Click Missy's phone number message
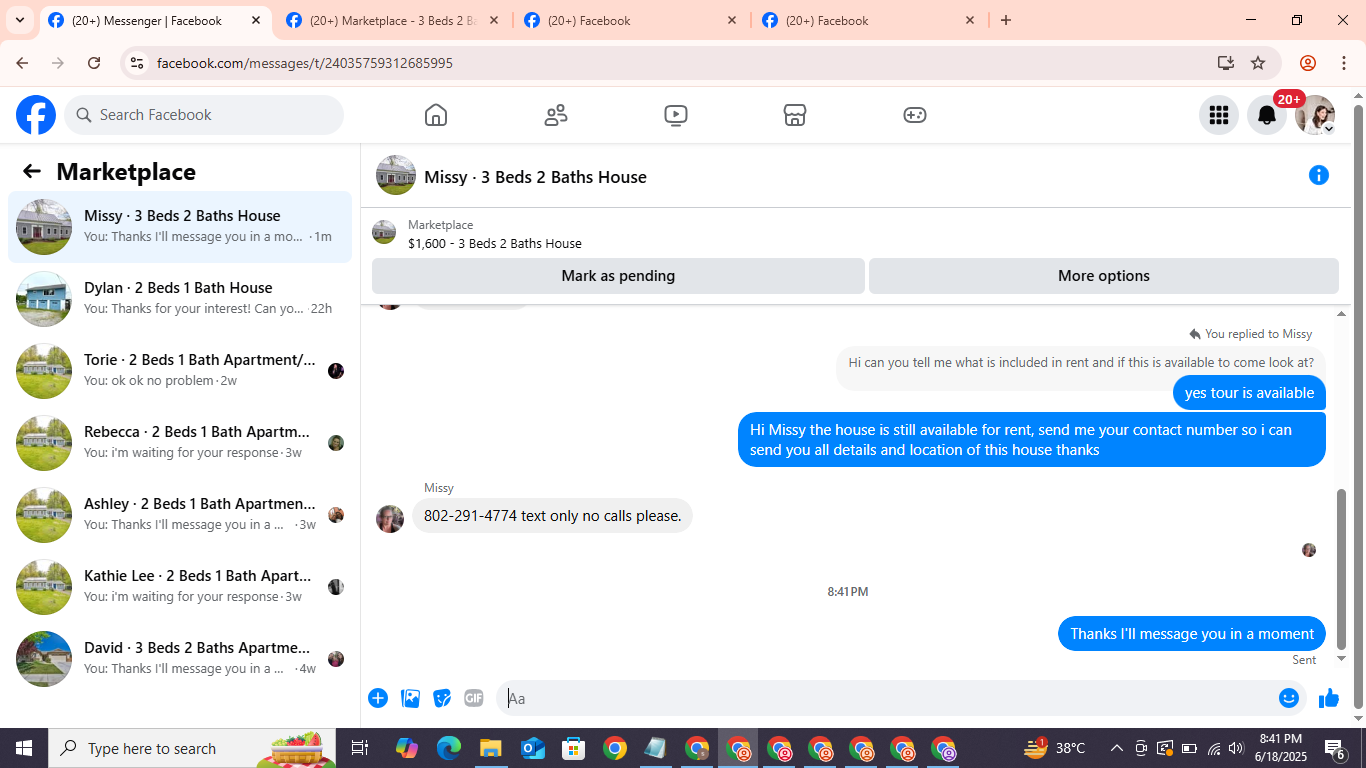Image resolution: width=1366 pixels, height=768 pixels. 552,516
